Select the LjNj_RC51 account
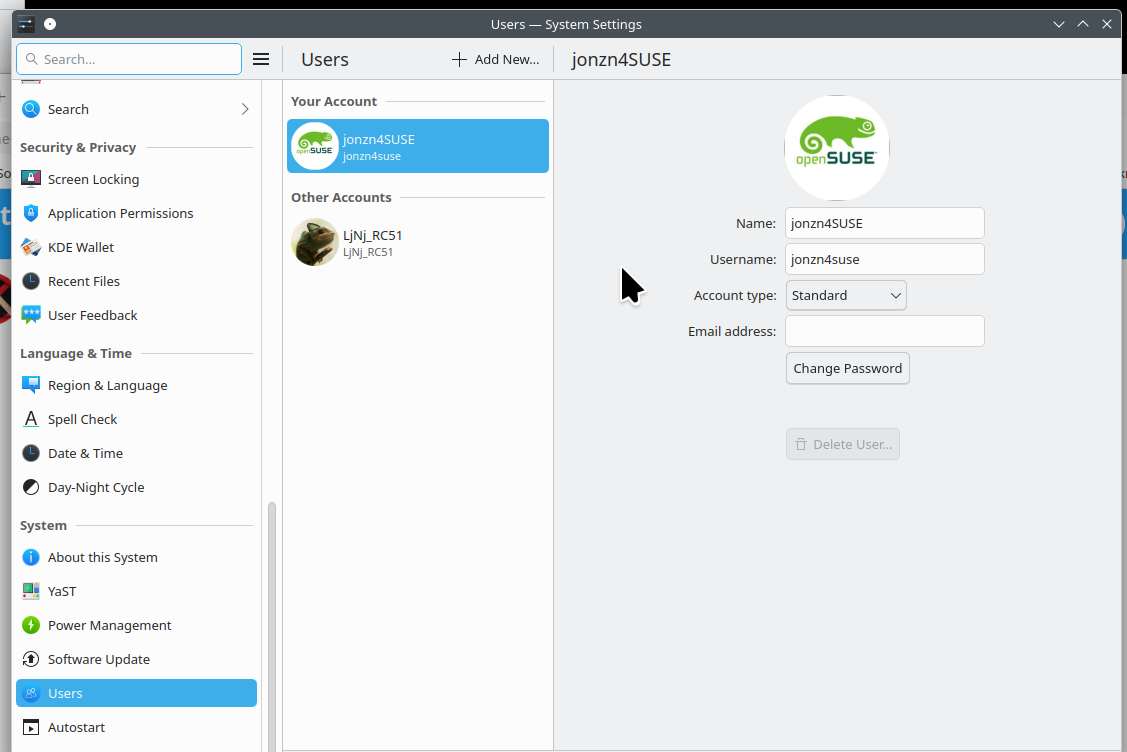This screenshot has height=752, width=1127. tap(417, 242)
